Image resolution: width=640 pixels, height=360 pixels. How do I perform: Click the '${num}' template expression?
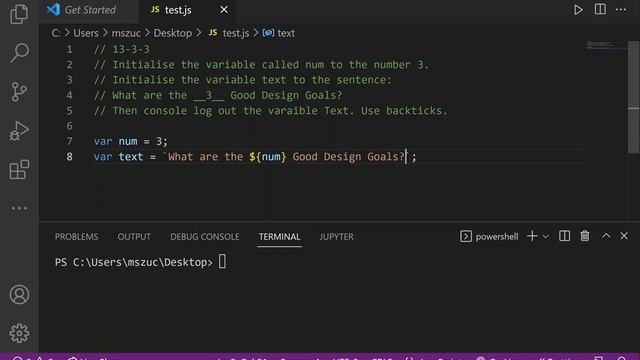(268, 157)
